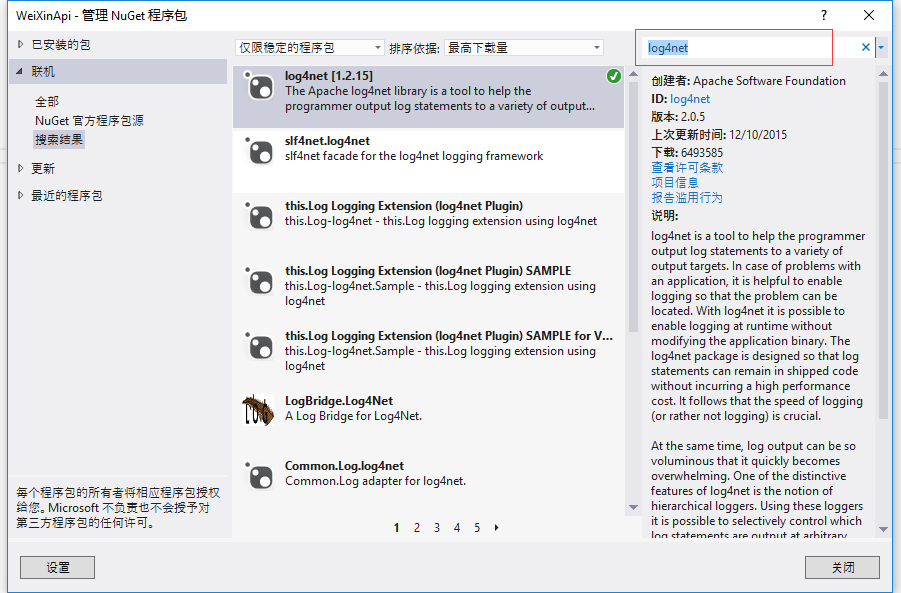Viewport: 901px width, 593px height.
Task: Click the slf4net.log4net package icon
Action: coord(259,152)
